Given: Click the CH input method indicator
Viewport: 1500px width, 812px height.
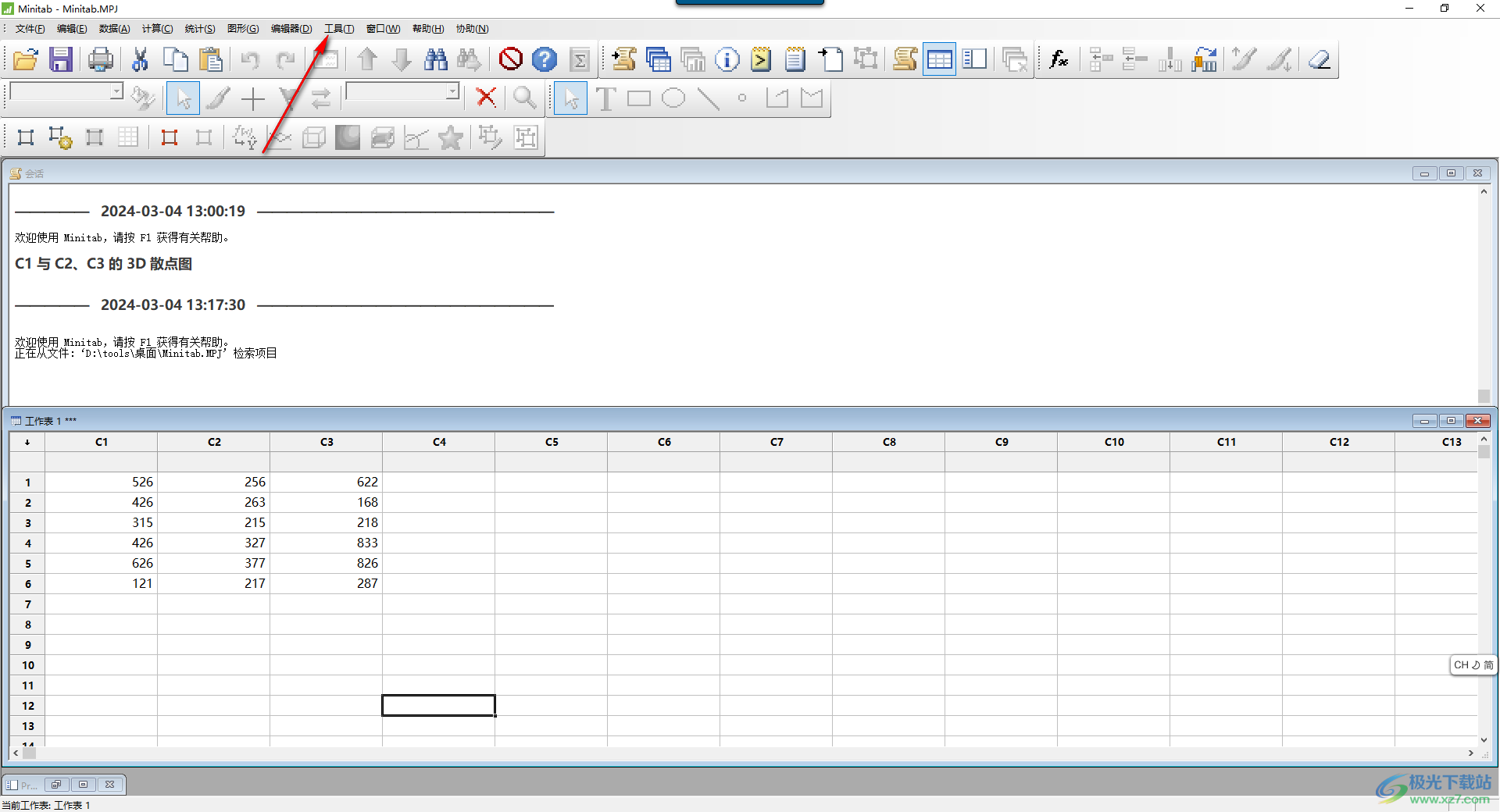Looking at the screenshot, I should pyautogui.click(x=1473, y=665).
